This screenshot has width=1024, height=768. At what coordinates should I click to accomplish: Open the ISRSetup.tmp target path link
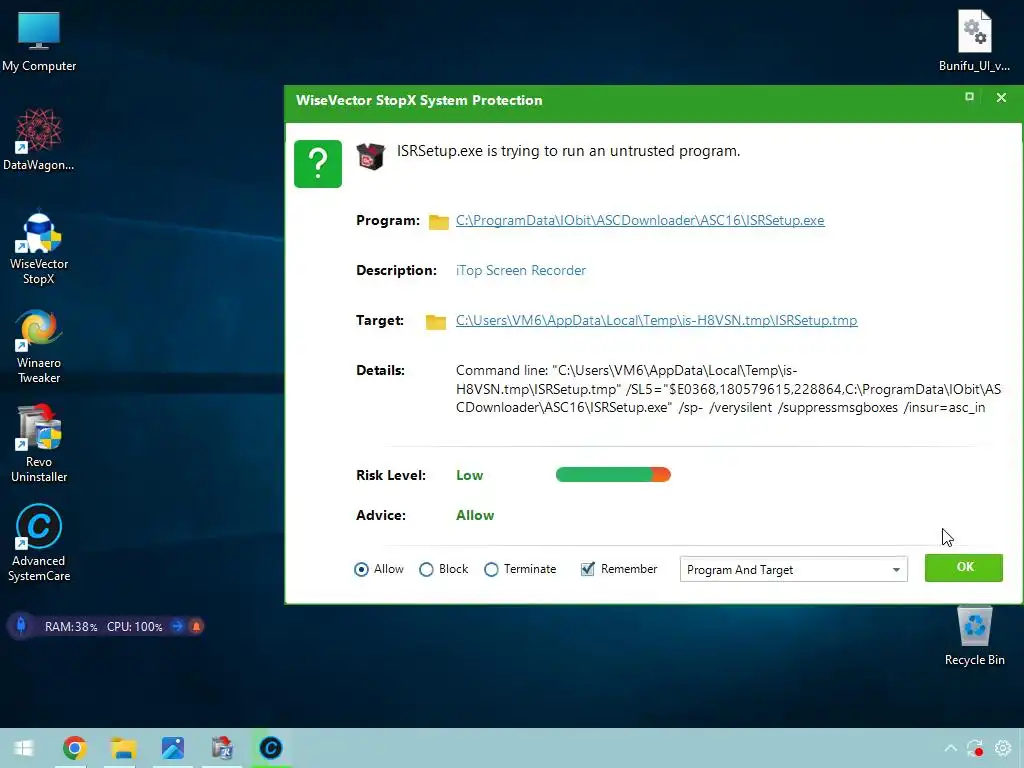click(656, 321)
